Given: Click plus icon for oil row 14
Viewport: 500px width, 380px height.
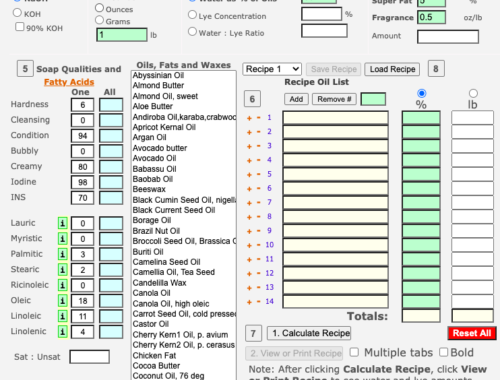Looking at the screenshot, I should point(249,302).
